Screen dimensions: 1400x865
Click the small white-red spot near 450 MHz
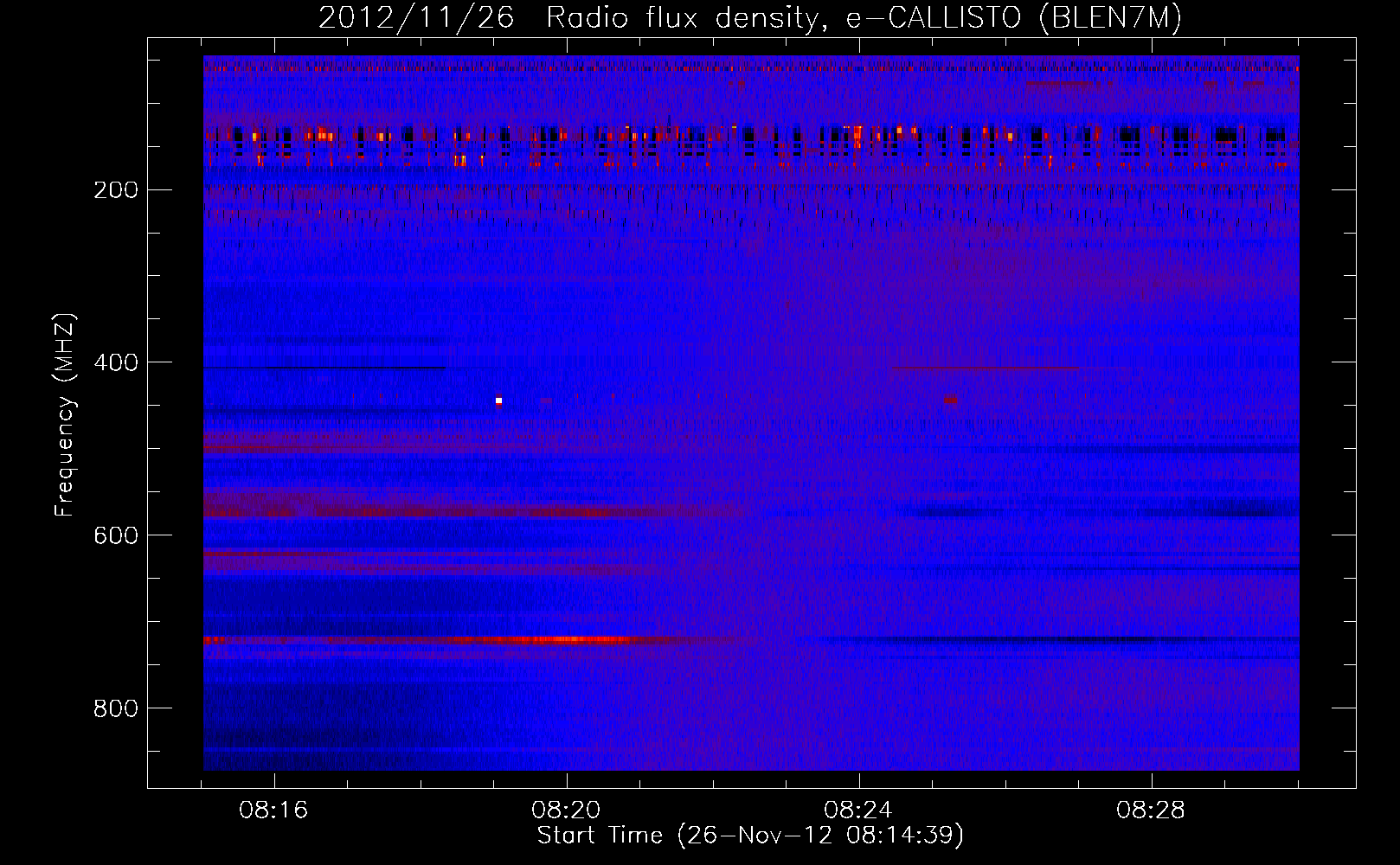[x=498, y=400]
